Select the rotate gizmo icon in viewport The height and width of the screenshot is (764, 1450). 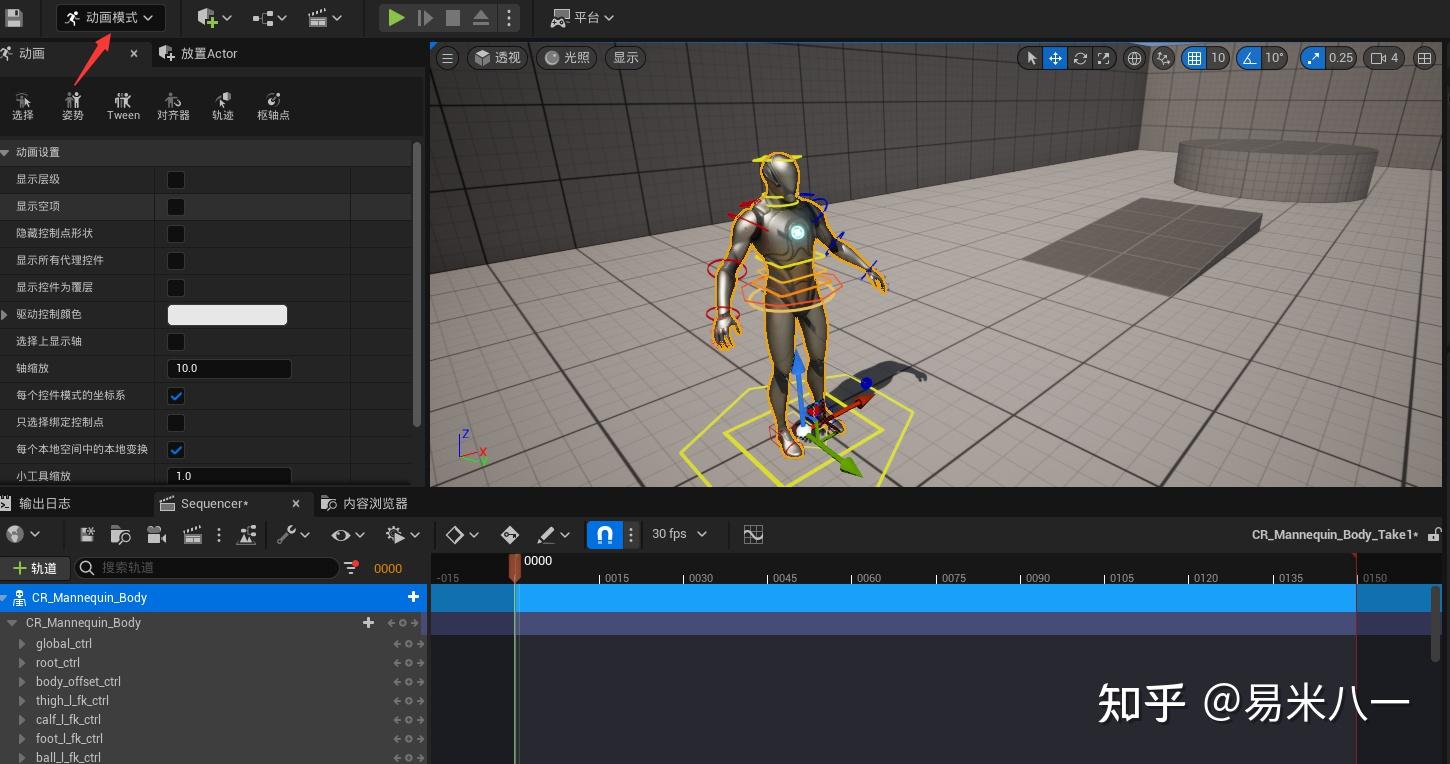1080,58
